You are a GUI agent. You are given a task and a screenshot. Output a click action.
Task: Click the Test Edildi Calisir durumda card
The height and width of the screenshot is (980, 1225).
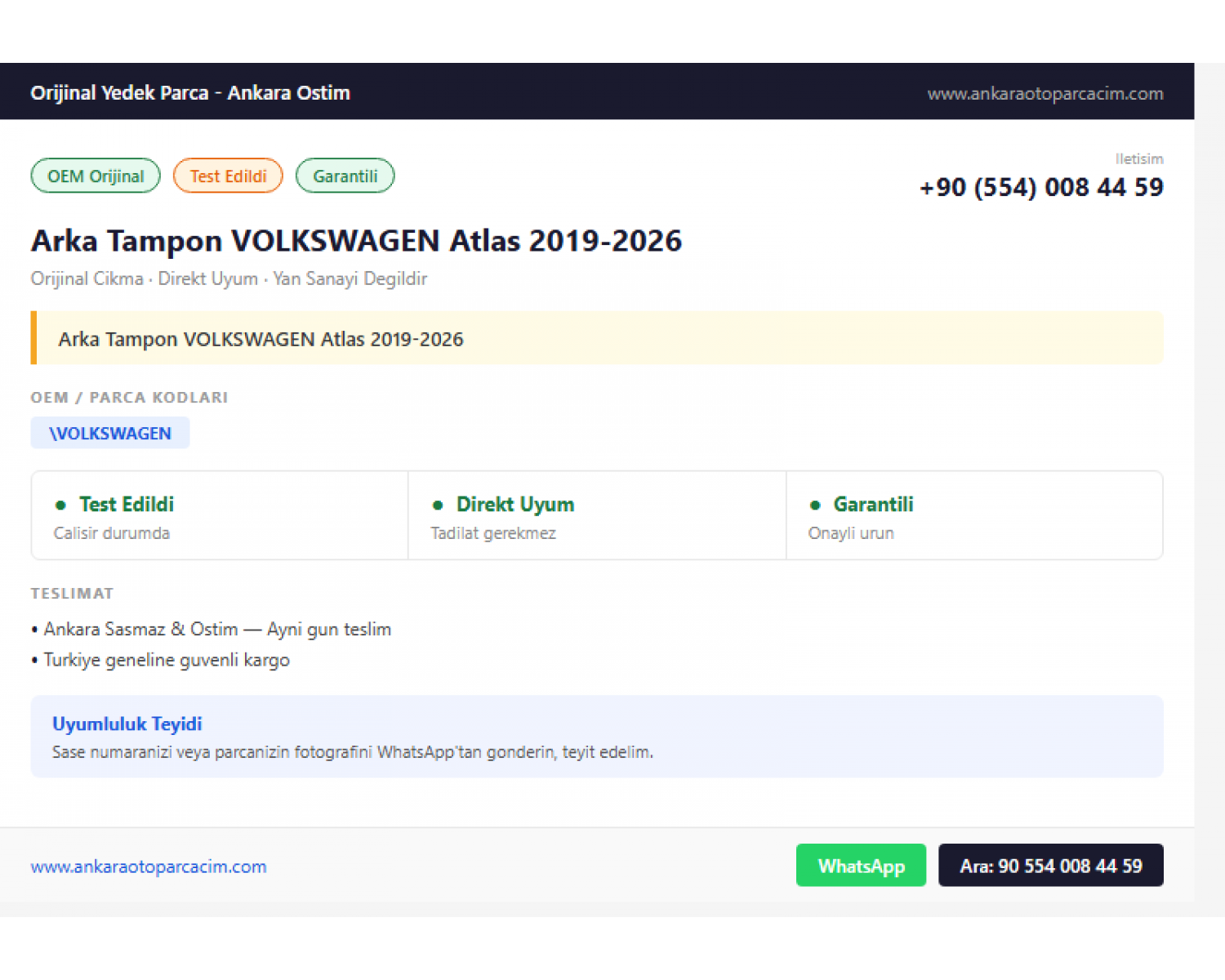[x=220, y=515]
